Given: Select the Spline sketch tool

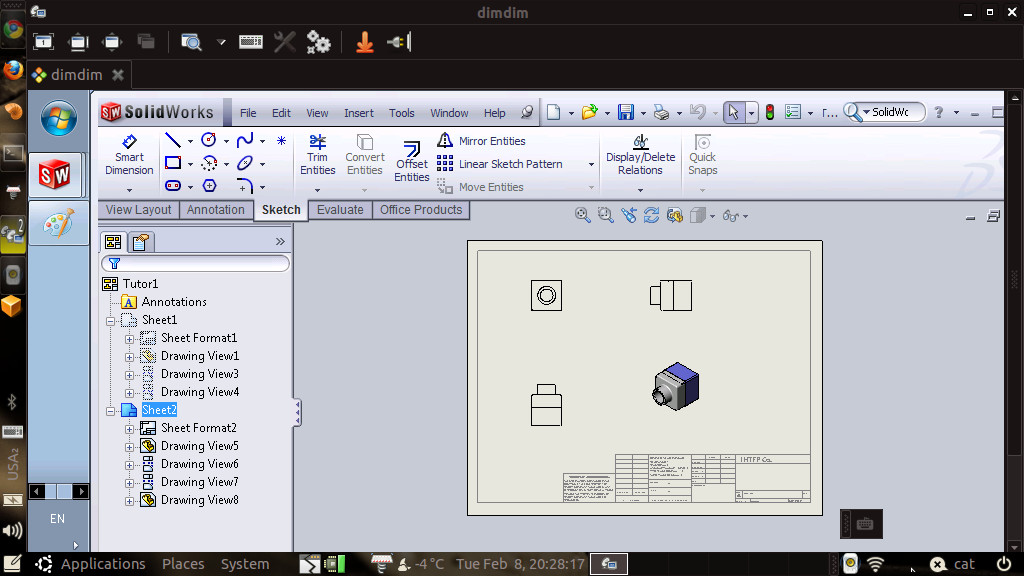Looking at the screenshot, I should pos(243,139).
